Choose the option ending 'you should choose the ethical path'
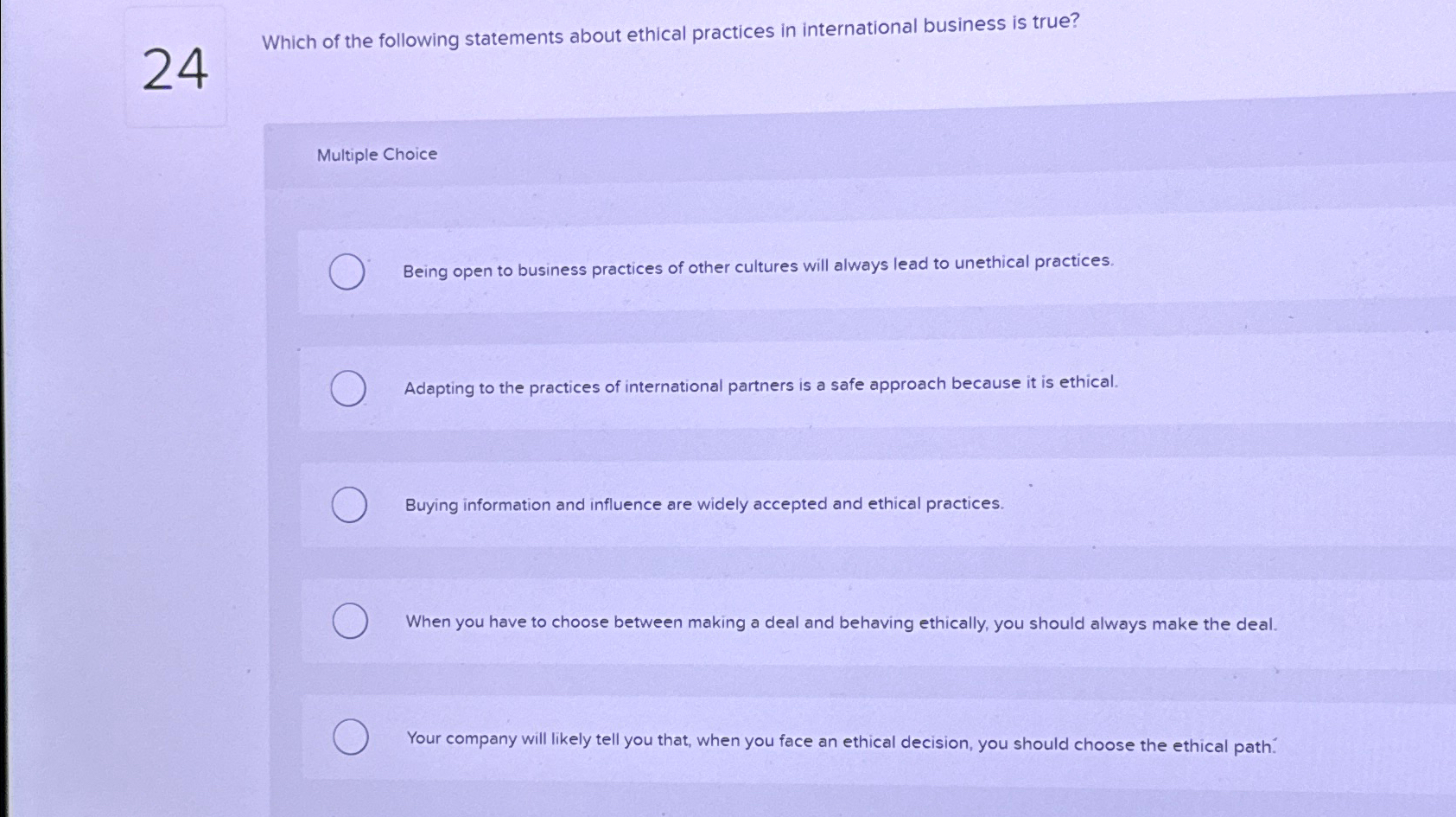Viewport: 1456px width, 817px height. pos(880,739)
